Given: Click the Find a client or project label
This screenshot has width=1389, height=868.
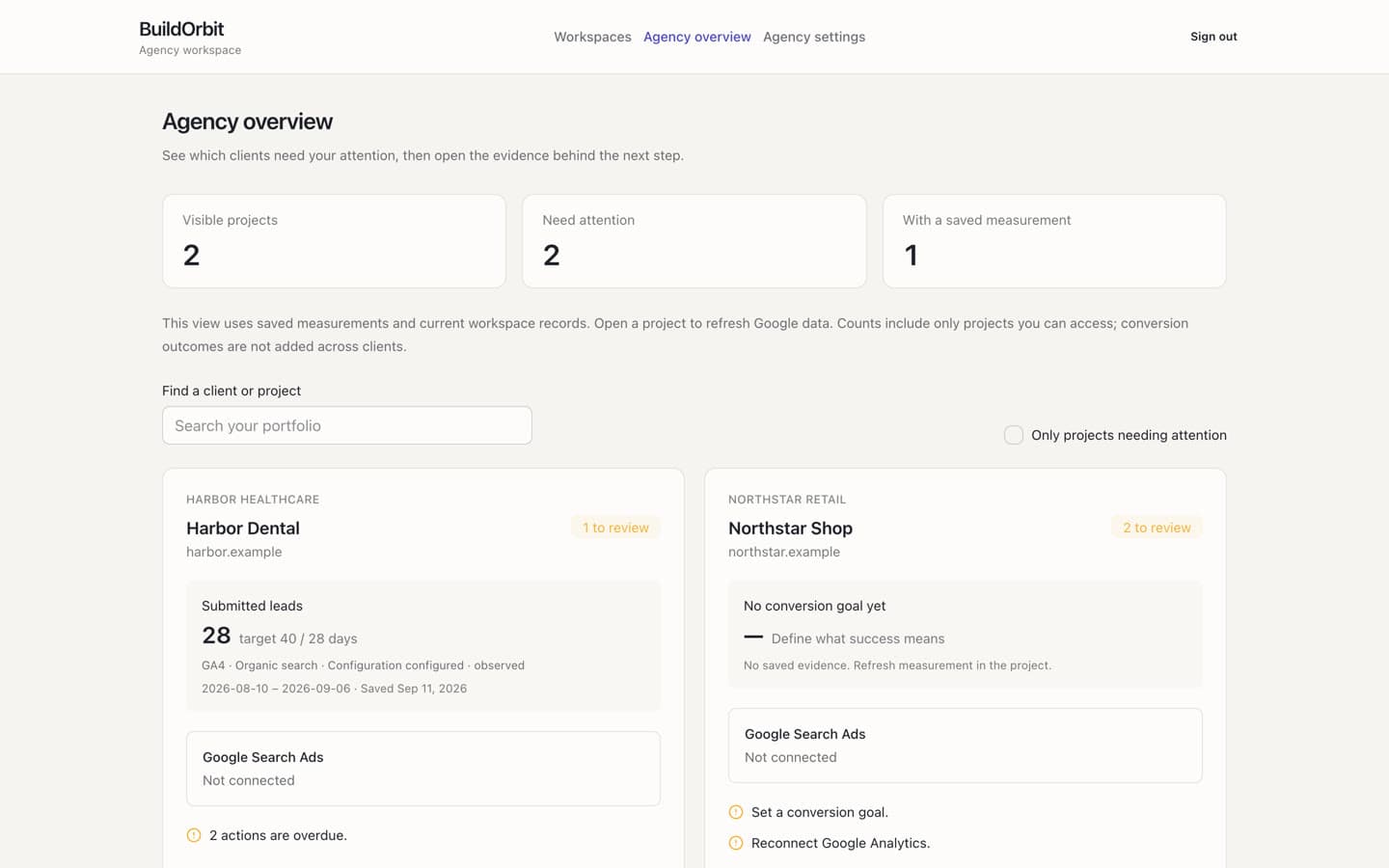Looking at the screenshot, I should [x=231, y=391].
